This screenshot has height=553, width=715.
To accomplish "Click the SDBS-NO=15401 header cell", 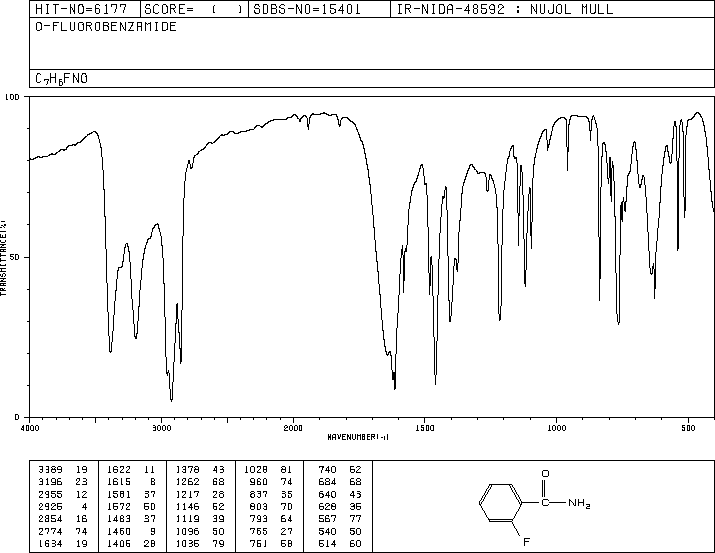I will pos(319,9).
